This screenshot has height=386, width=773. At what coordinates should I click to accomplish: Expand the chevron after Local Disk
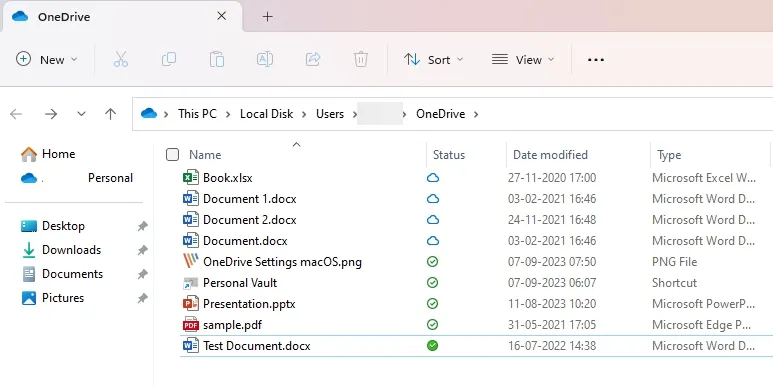point(305,114)
